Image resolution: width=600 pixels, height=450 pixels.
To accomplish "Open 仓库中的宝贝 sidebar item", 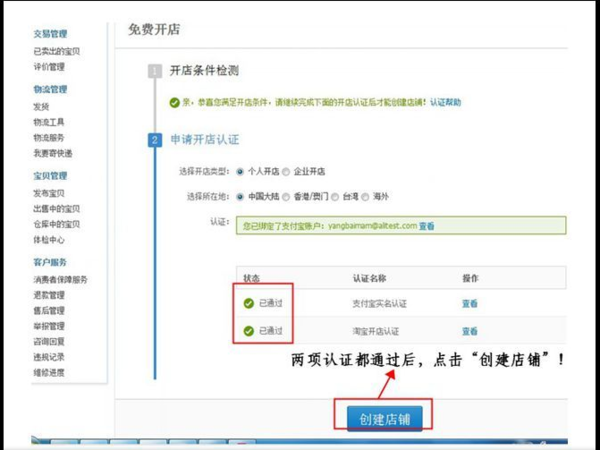I will 57,224.
